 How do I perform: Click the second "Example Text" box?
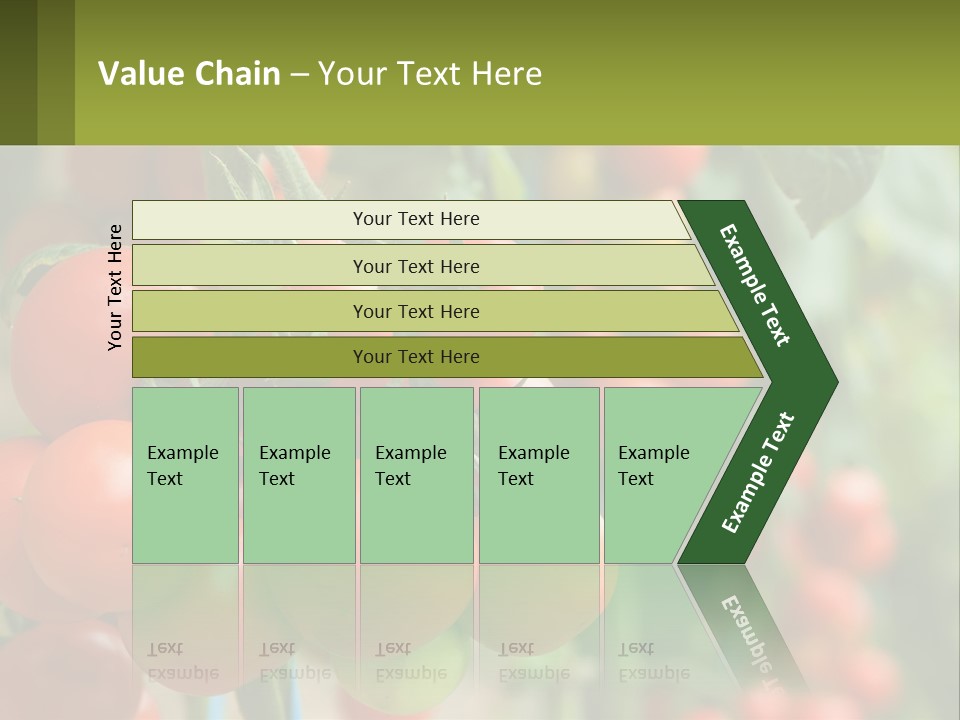coord(299,475)
